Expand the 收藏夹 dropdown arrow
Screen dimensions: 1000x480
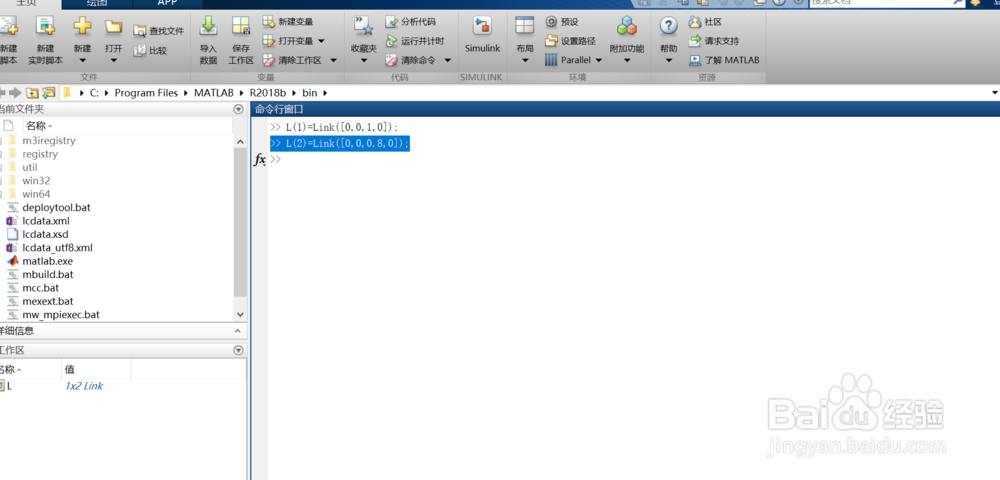pyautogui.click(x=364, y=61)
